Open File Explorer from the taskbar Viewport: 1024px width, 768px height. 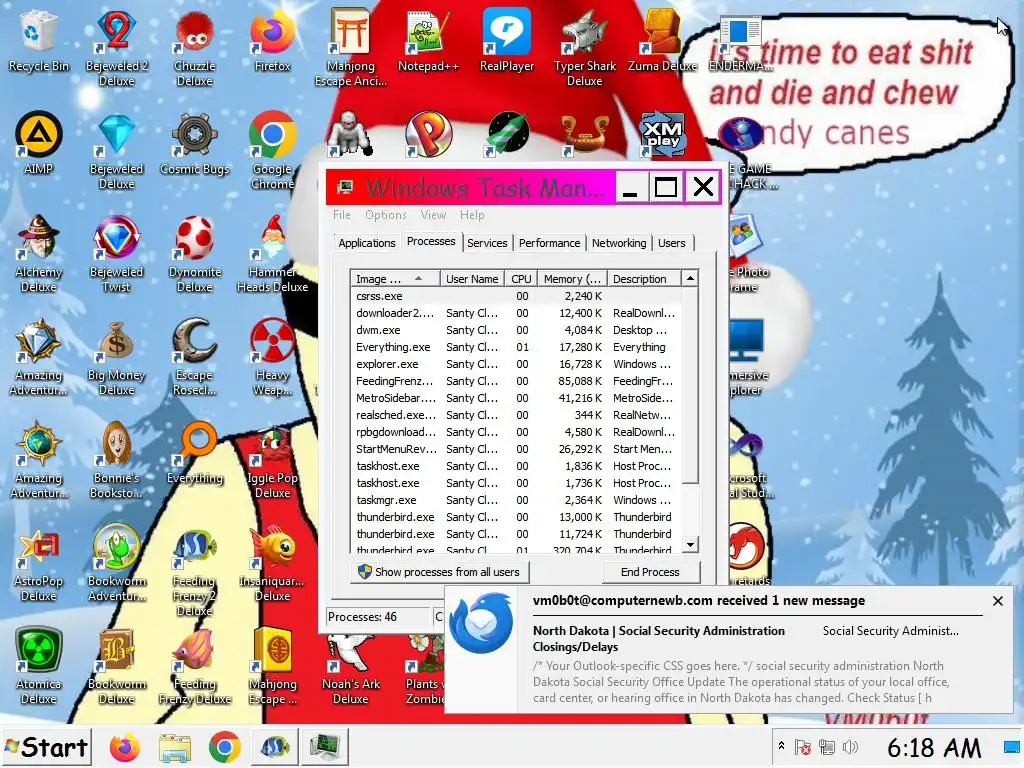coord(175,747)
